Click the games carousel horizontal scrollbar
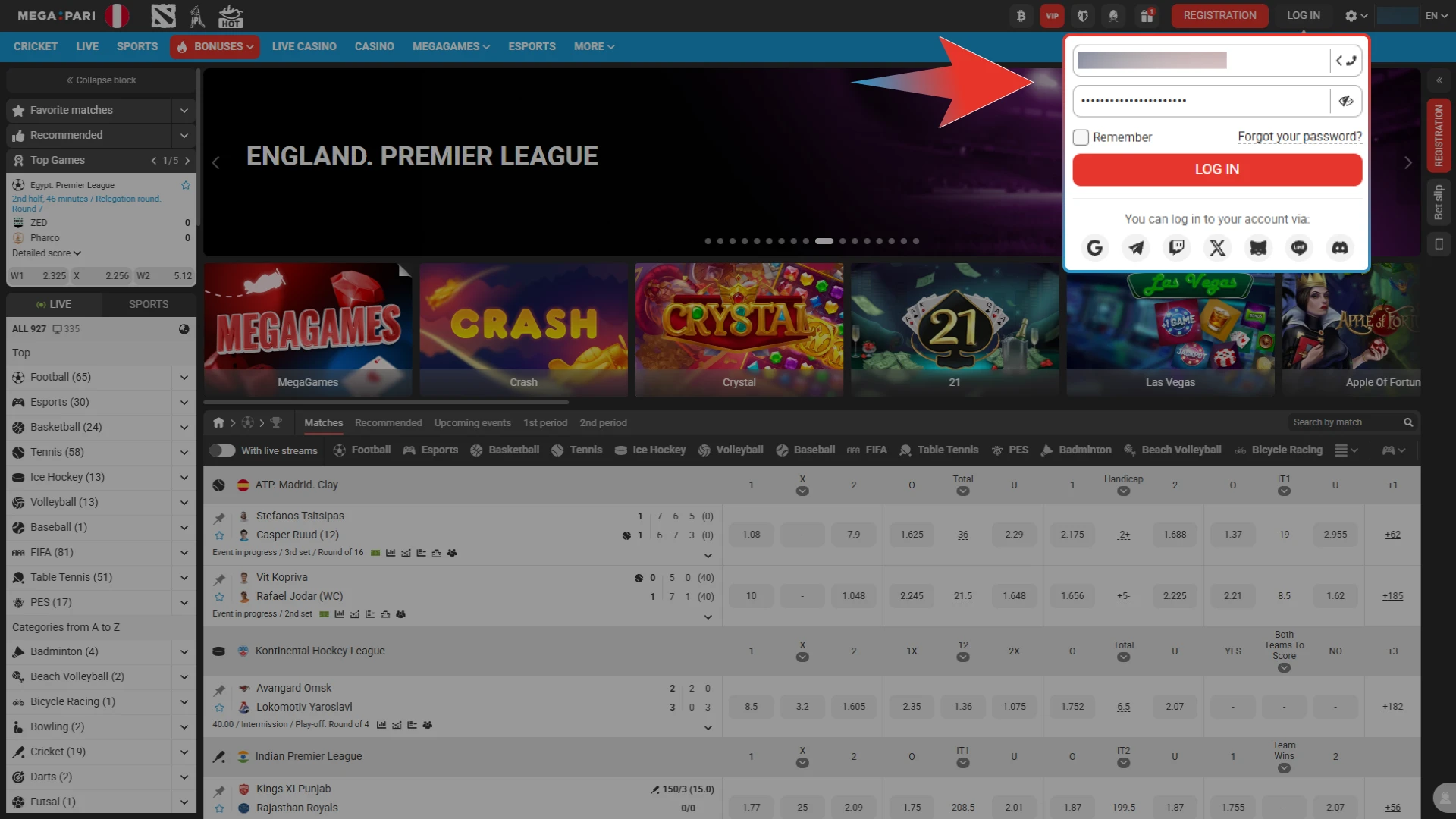Image resolution: width=1456 pixels, height=819 pixels. point(386,402)
